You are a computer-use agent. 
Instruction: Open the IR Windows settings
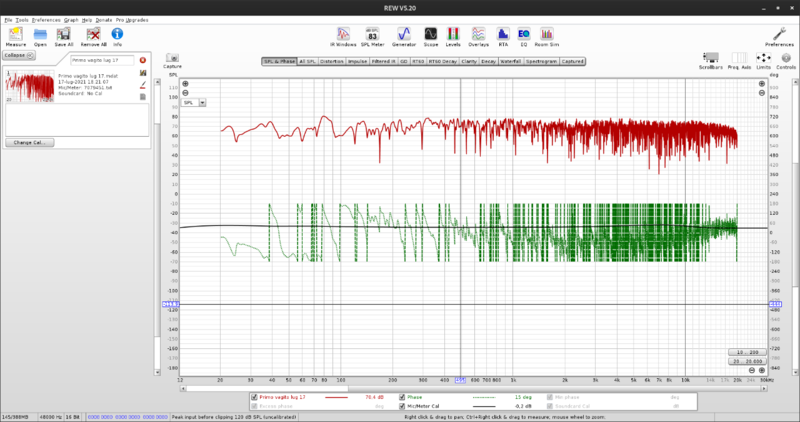344,34
